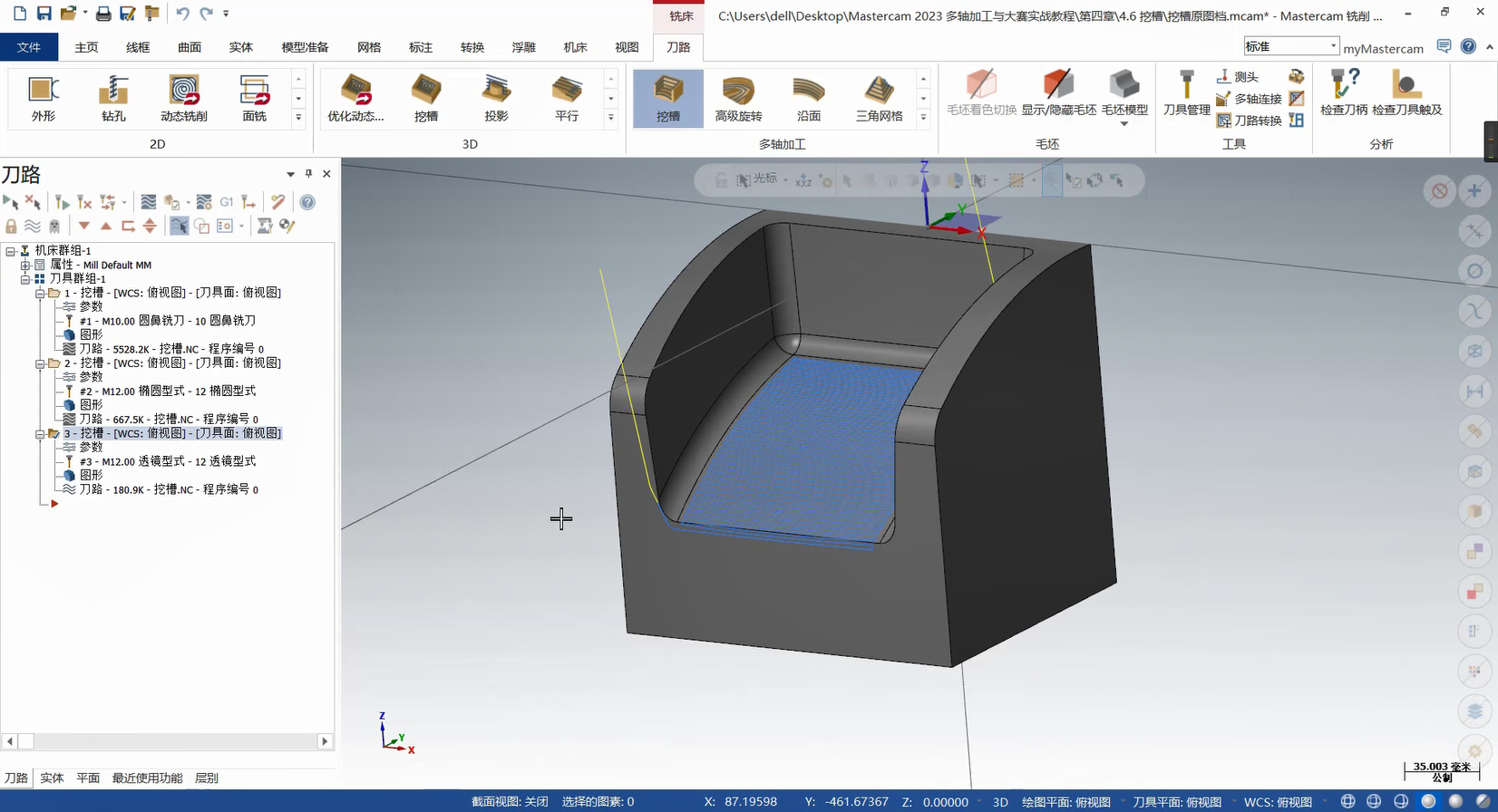The height and width of the screenshot is (812, 1498).
Task: Click the 钻孔 drill toolpath icon
Action: coord(113,97)
